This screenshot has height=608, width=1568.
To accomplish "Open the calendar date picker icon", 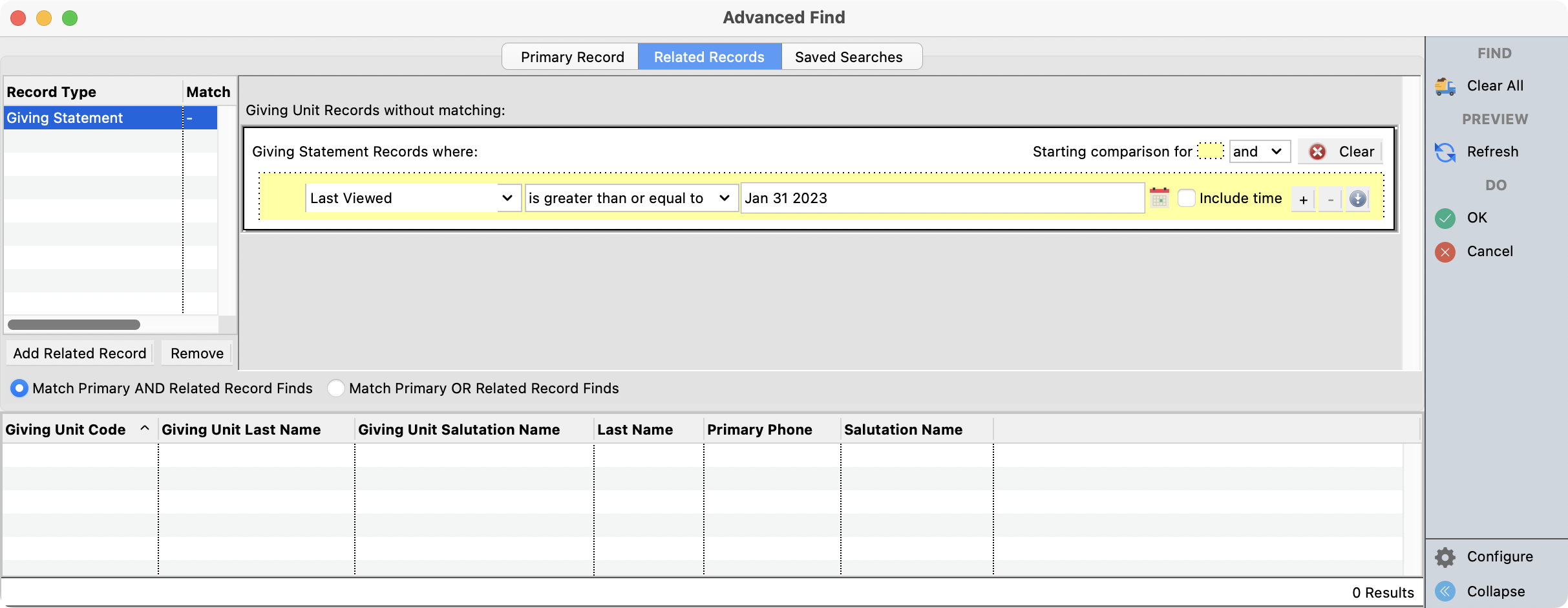I will pyautogui.click(x=1160, y=198).
